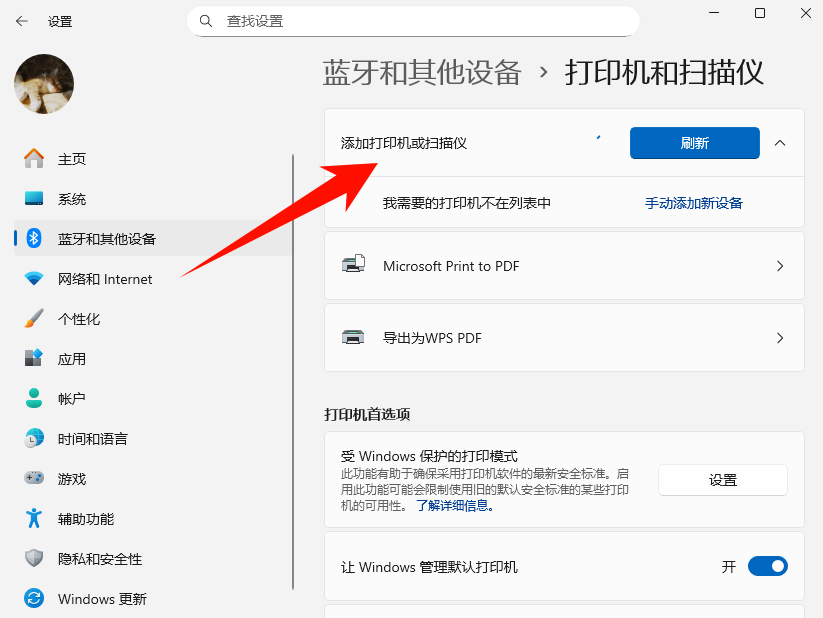The width and height of the screenshot is (823, 618).
Task: Click the 刷新 button
Action: [694, 143]
